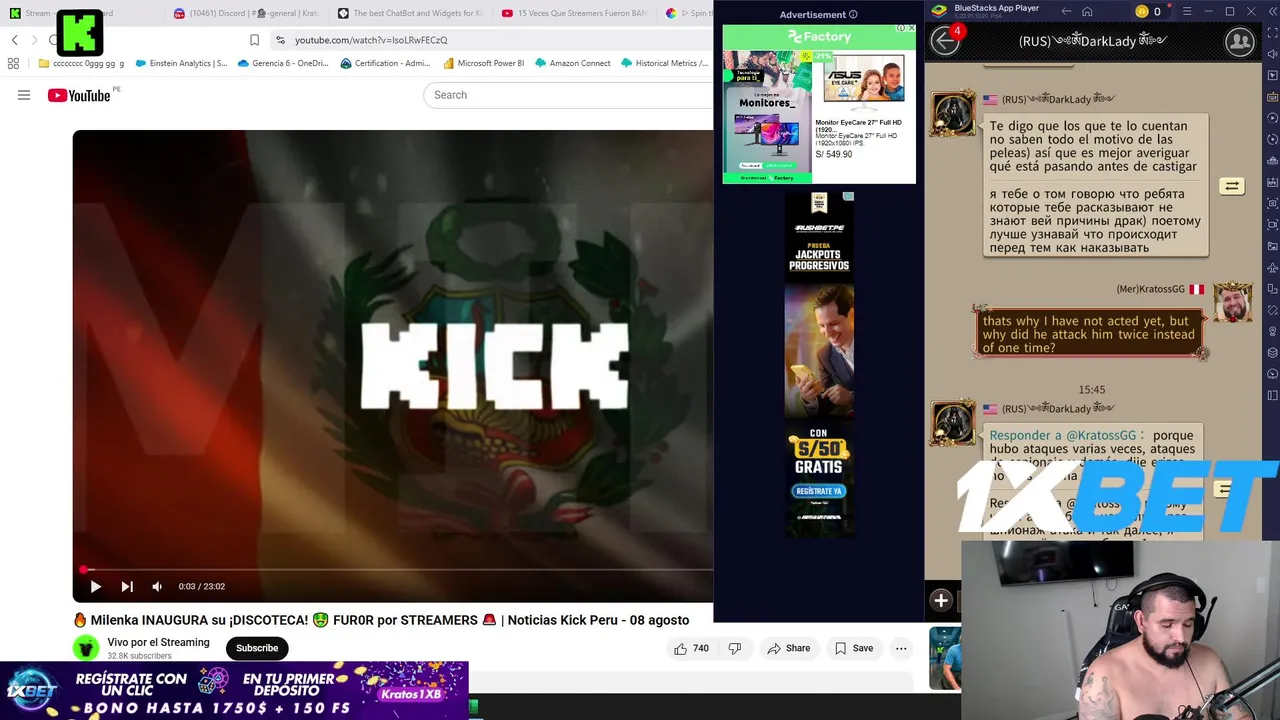Switch to the 15 Veces Que Streamers tab

point(574,13)
